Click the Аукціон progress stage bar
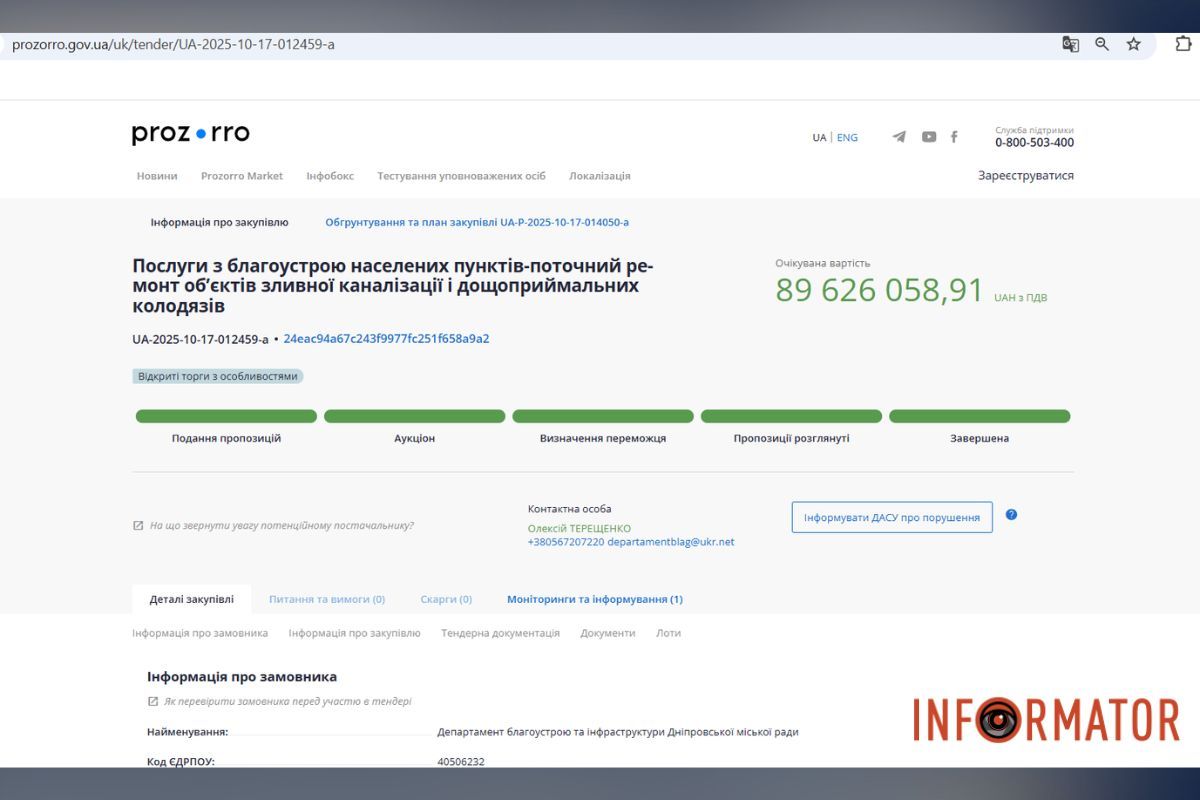 (414, 416)
